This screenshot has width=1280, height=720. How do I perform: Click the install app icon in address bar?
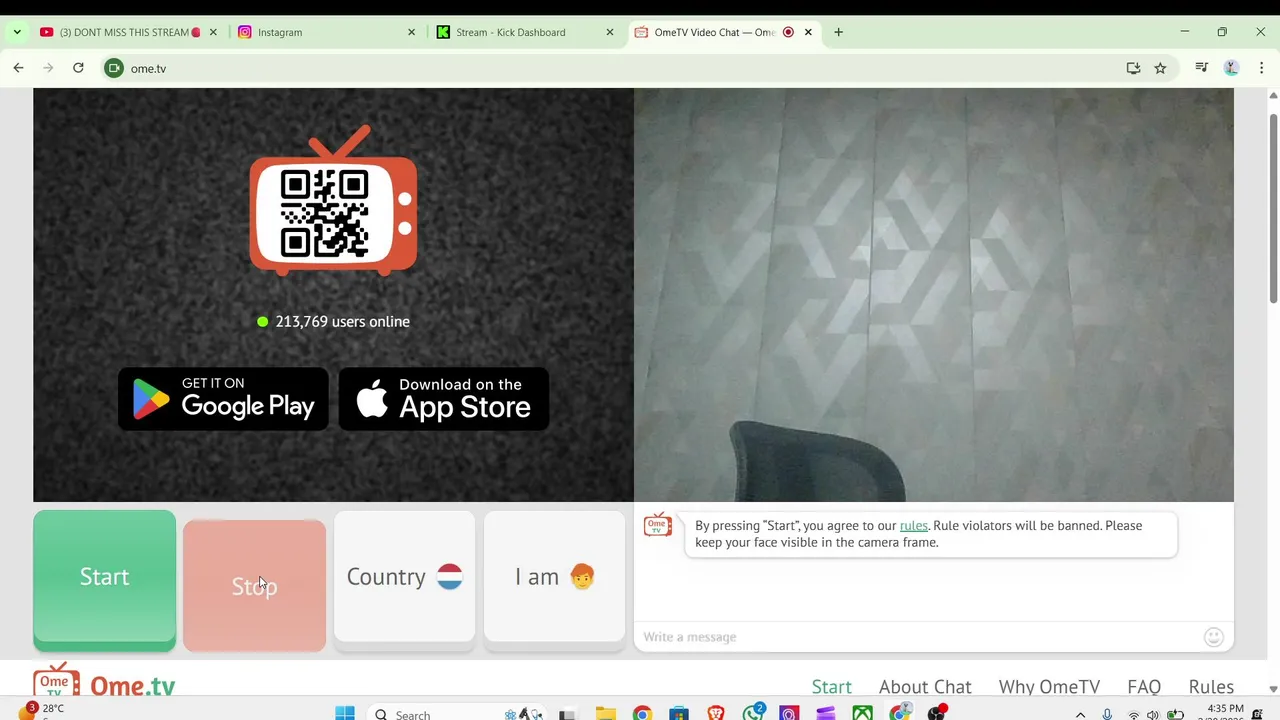[x=1133, y=68]
